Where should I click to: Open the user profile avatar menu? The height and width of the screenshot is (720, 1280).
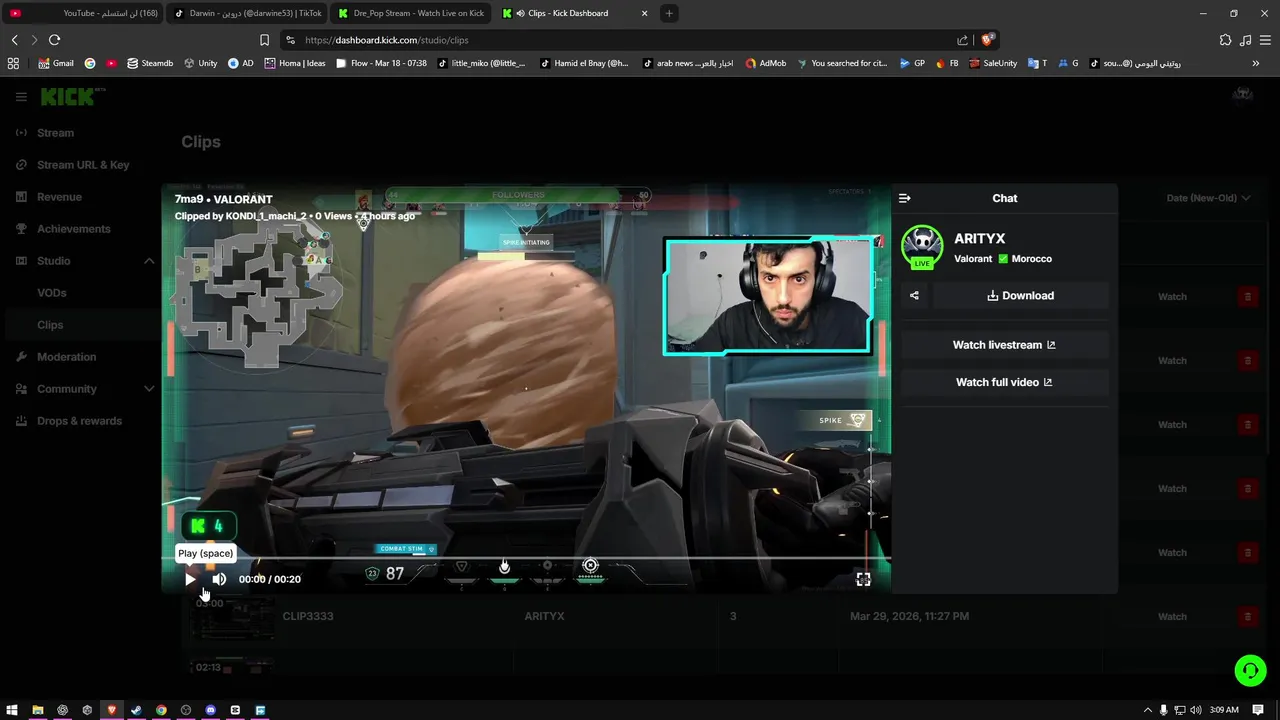1243,94
